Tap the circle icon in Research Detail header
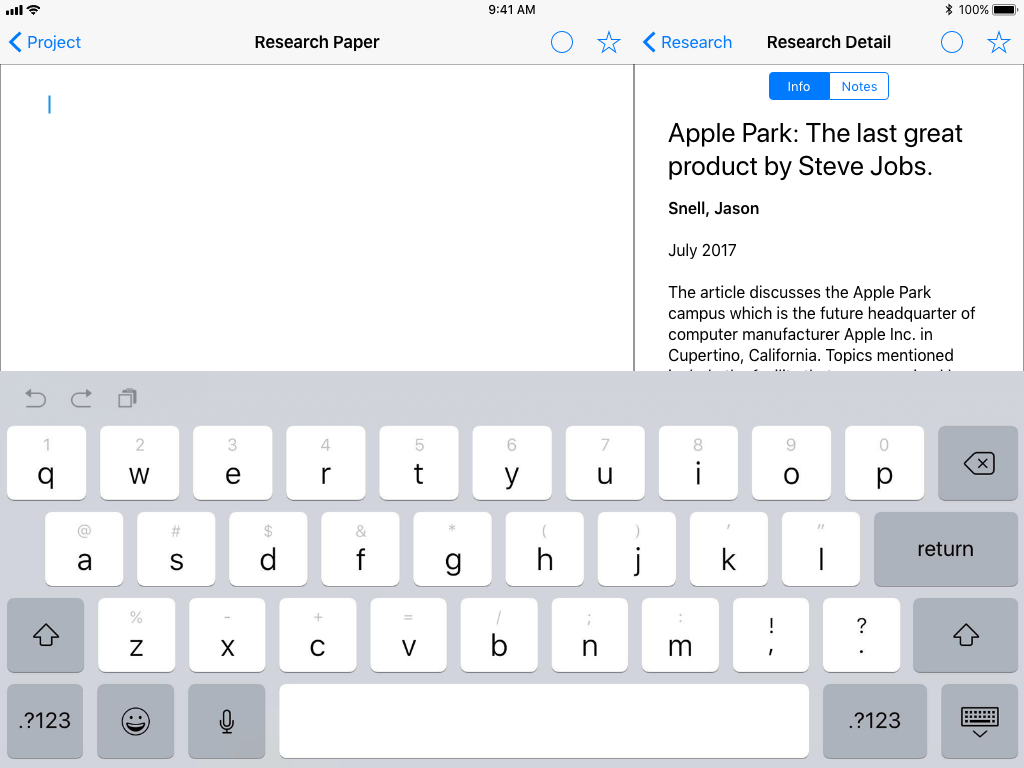The height and width of the screenshot is (768, 1024). point(952,42)
